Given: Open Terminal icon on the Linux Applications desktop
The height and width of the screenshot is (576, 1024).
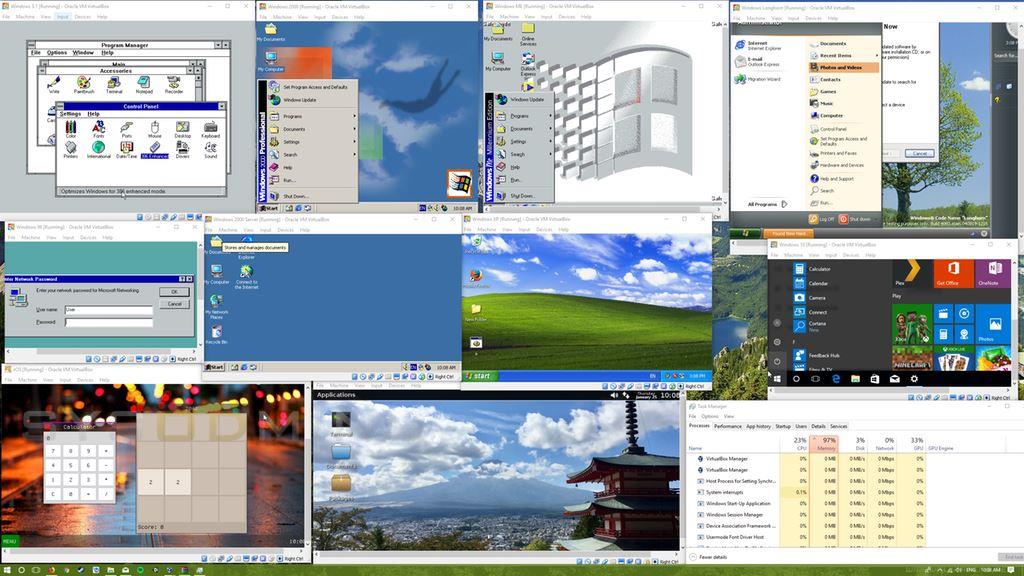Looking at the screenshot, I should (x=341, y=424).
